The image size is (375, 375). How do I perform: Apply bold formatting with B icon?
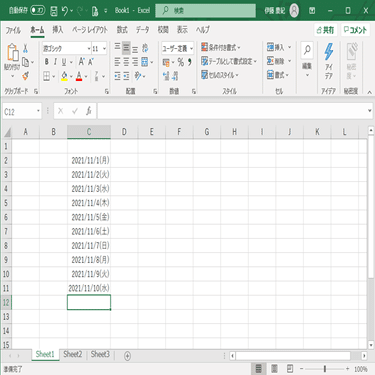(x=47, y=62)
